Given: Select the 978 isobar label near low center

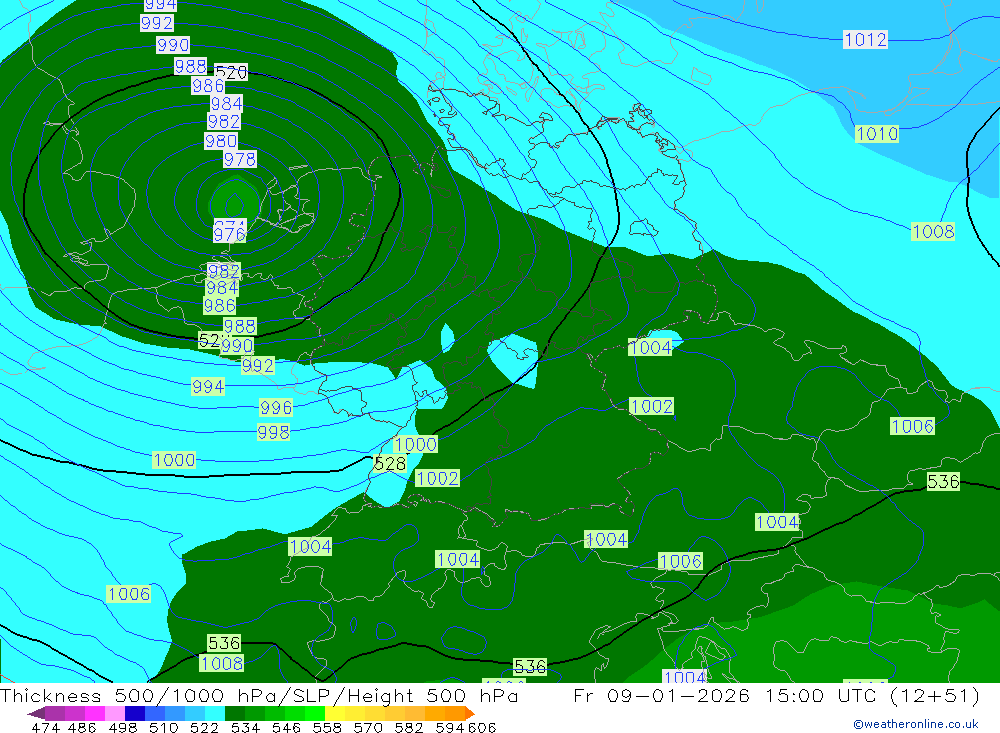Looking at the screenshot, I should pyautogui.click(x=240, y=160).
